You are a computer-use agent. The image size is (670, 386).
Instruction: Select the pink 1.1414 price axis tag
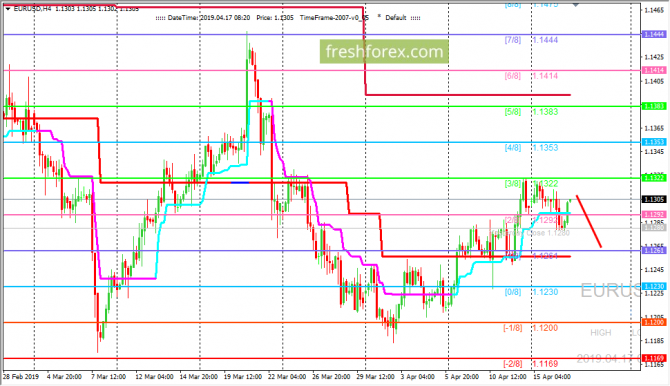[653, 70]
